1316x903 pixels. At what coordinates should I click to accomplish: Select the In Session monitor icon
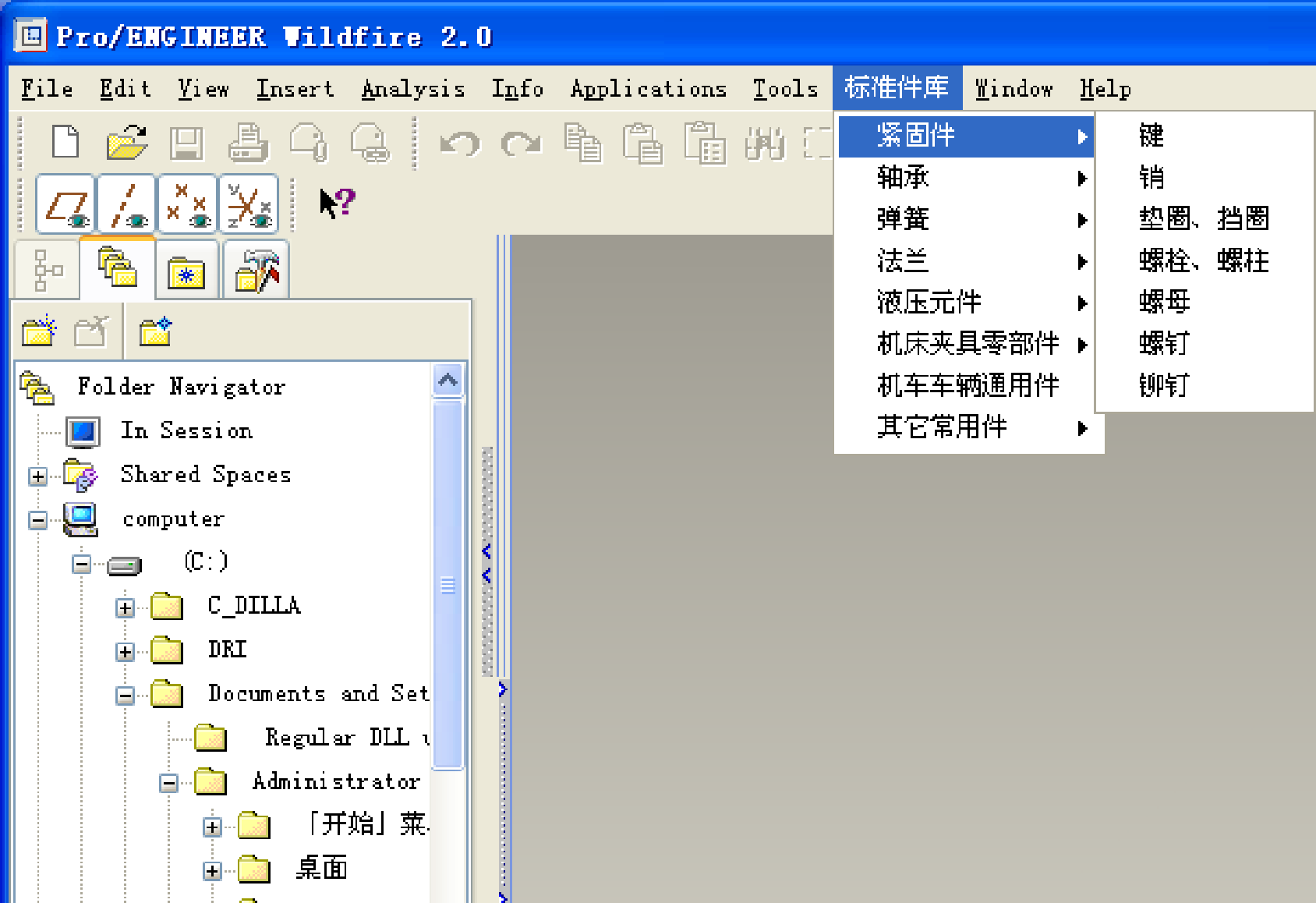click(83, 432)
